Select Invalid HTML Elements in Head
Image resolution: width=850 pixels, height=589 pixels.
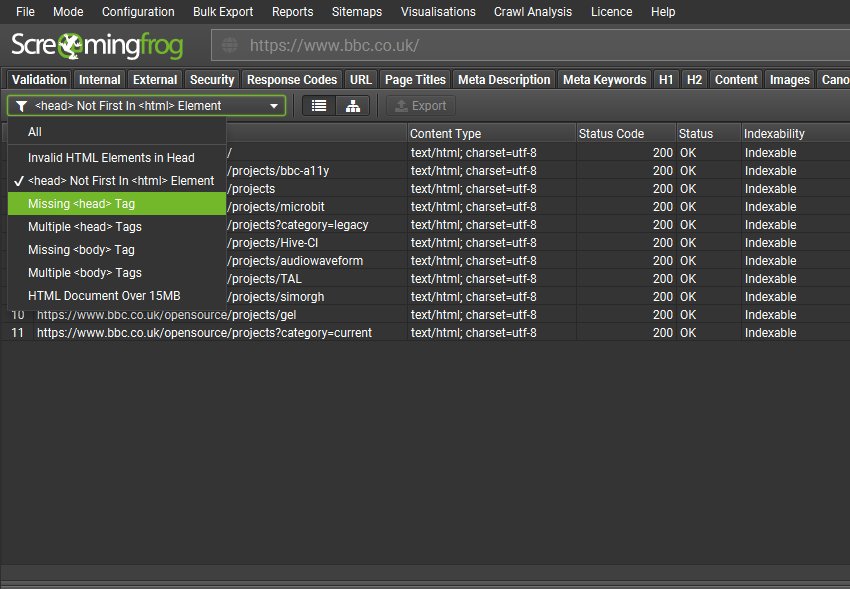111,158
